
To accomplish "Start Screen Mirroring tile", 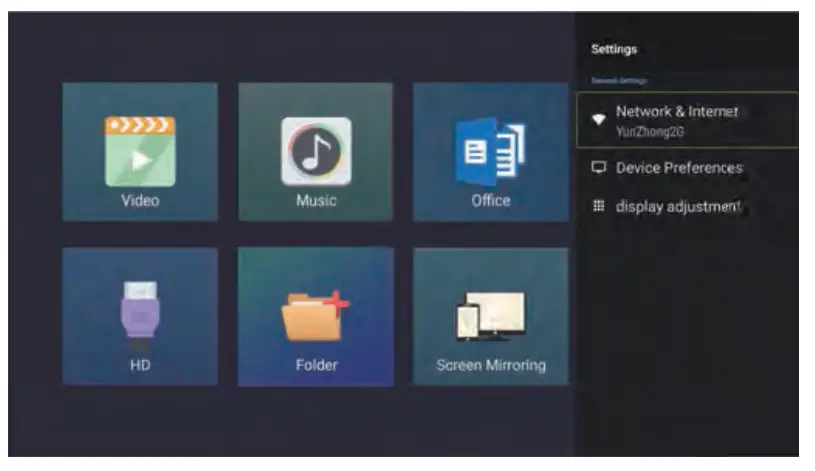I will (491, 316).
